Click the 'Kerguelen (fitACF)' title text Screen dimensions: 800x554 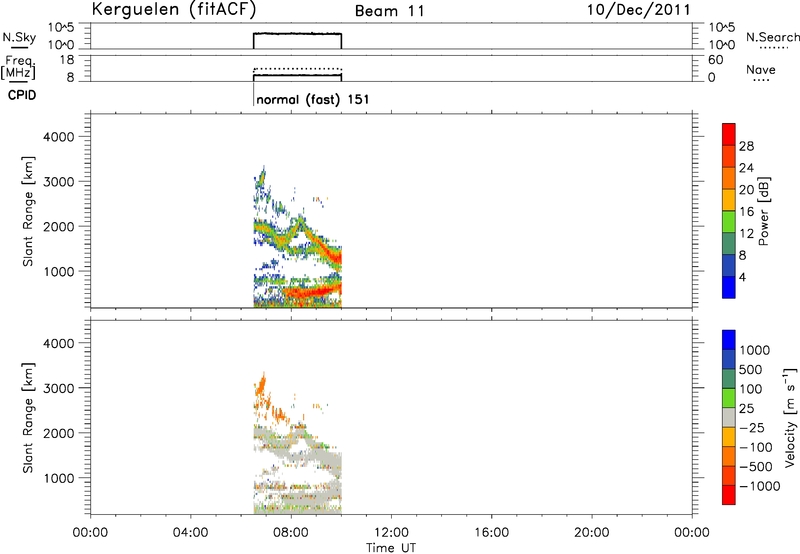(x=173, y=10)
